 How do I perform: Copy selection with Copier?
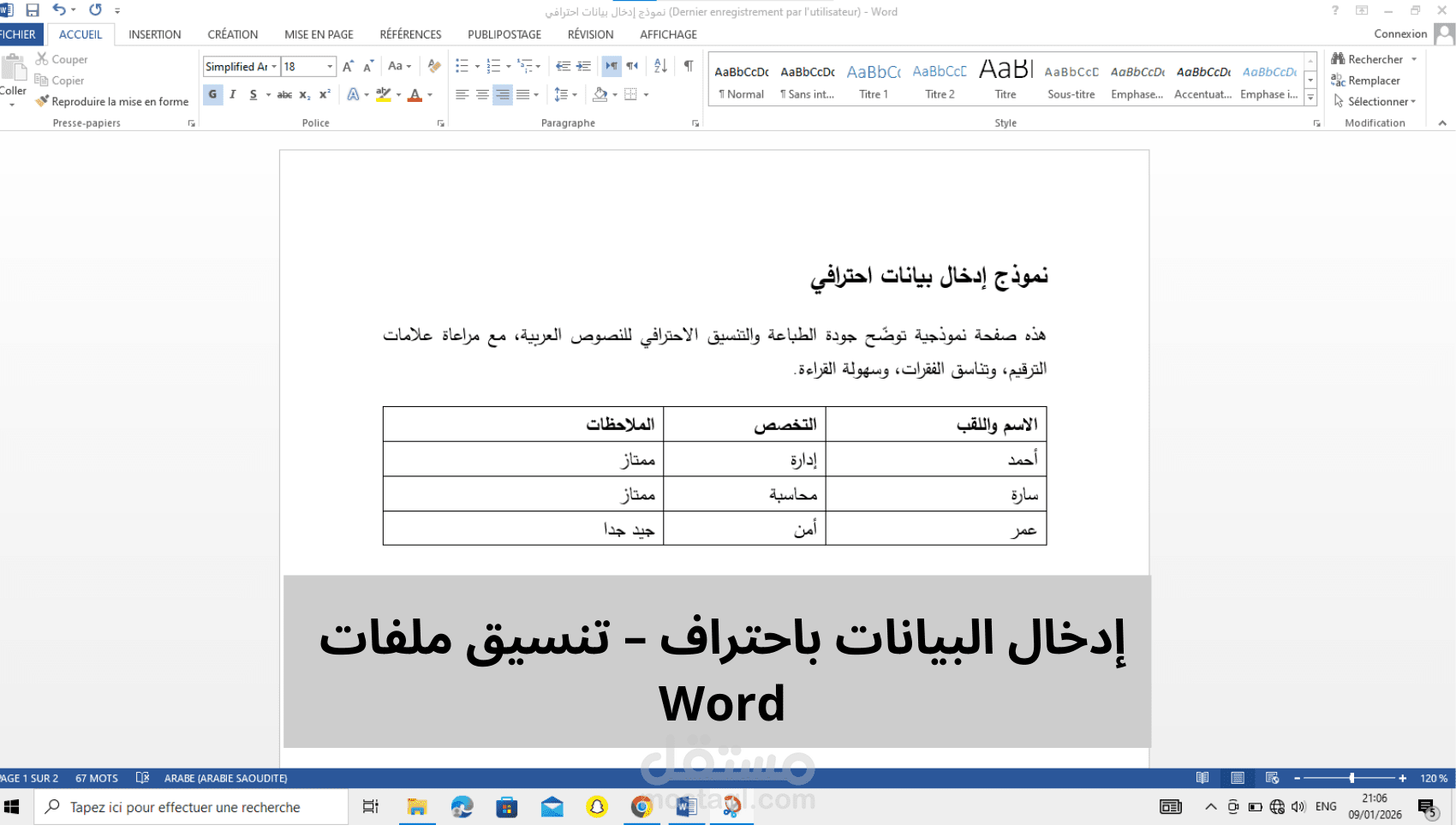click(60, 81)
